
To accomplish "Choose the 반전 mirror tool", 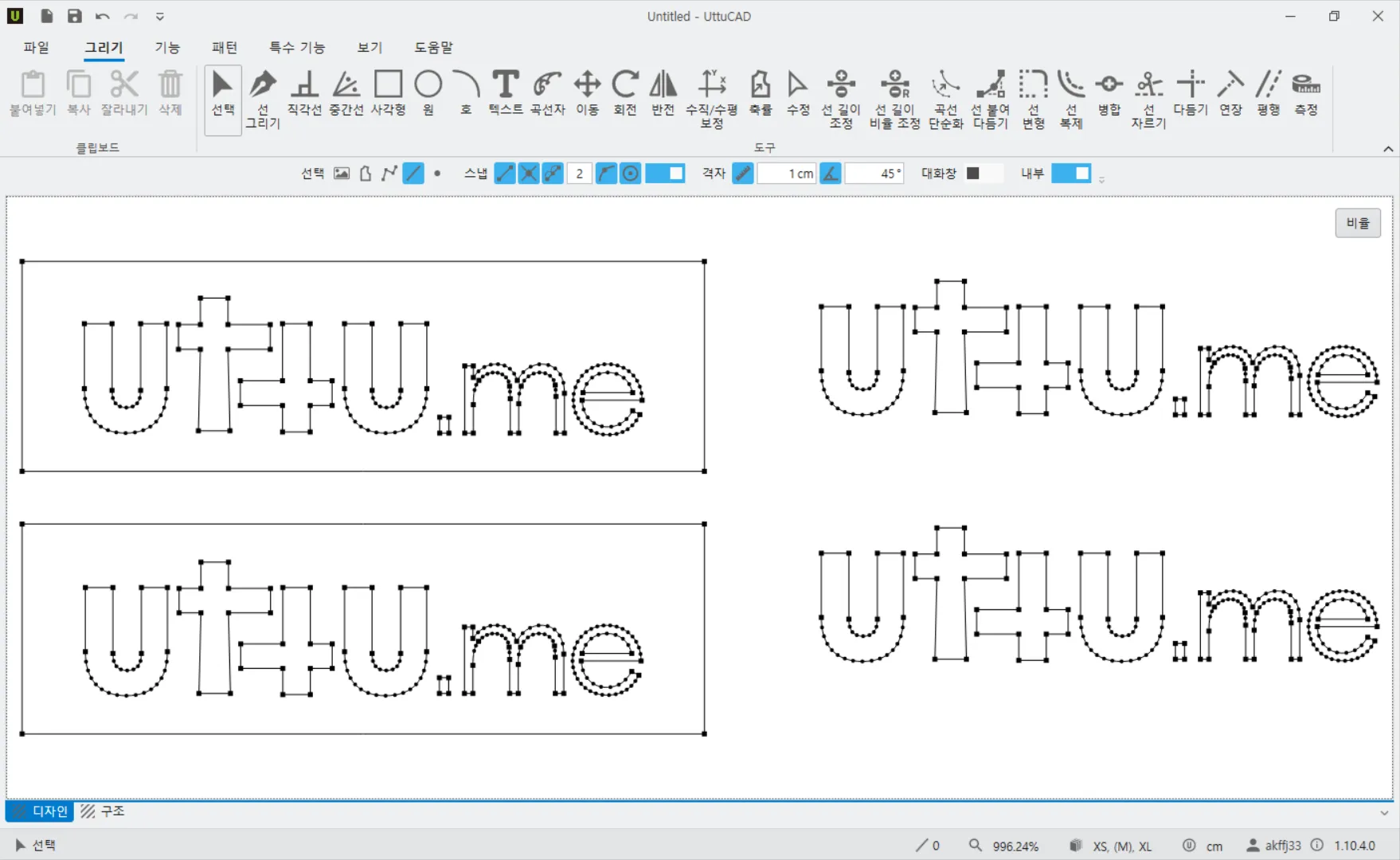I will click(663, 94).
